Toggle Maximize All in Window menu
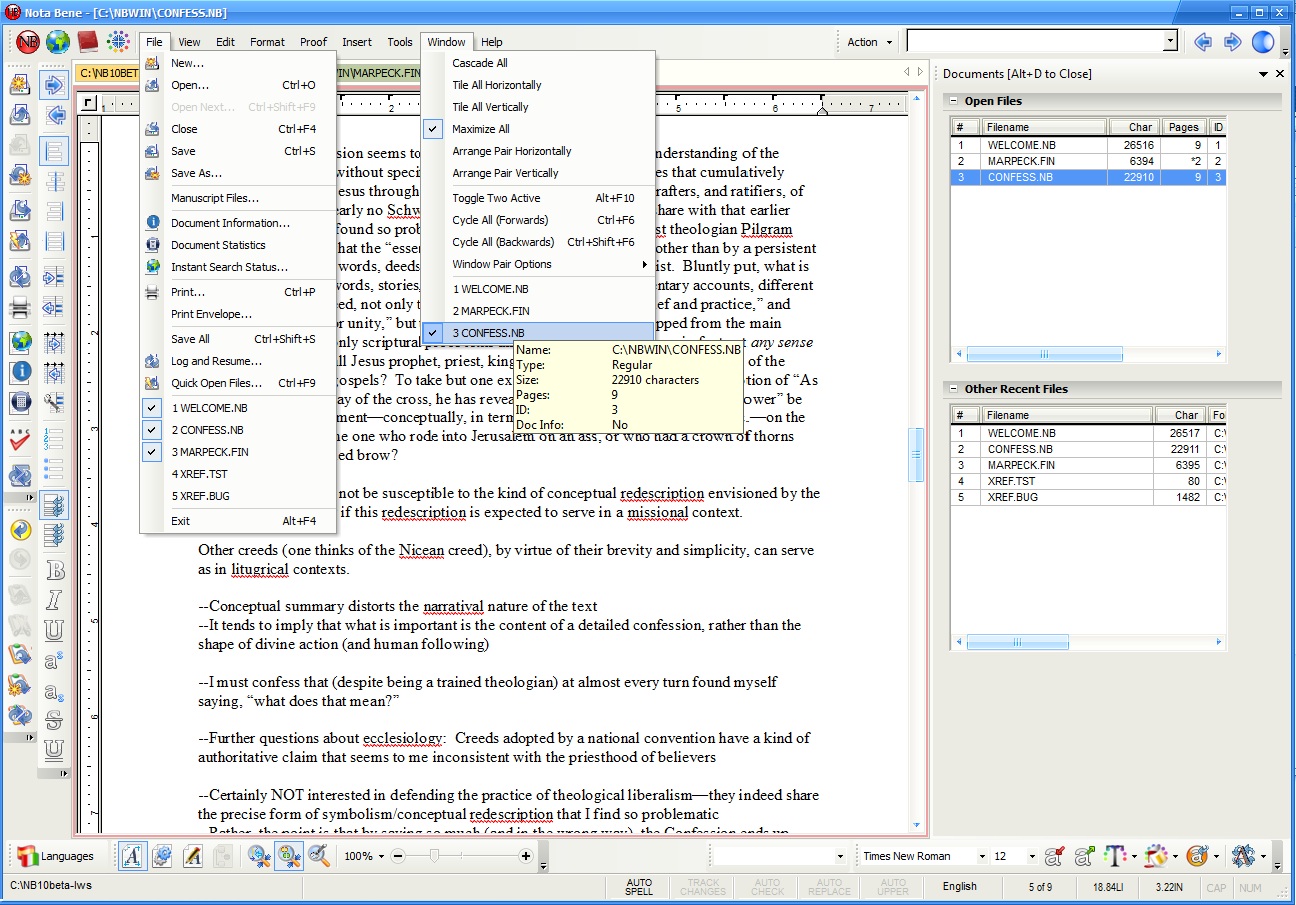Viewport: 1296px width, 905px height. click(x=538, y=129)
